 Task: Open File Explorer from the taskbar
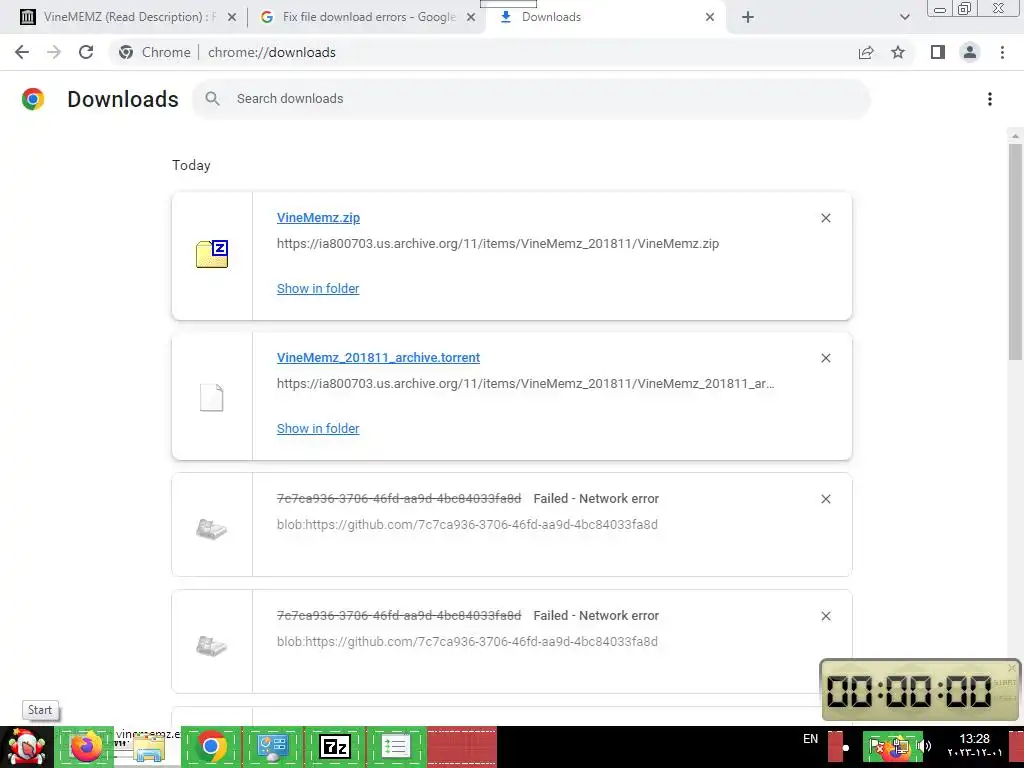[x=148, y=746]
